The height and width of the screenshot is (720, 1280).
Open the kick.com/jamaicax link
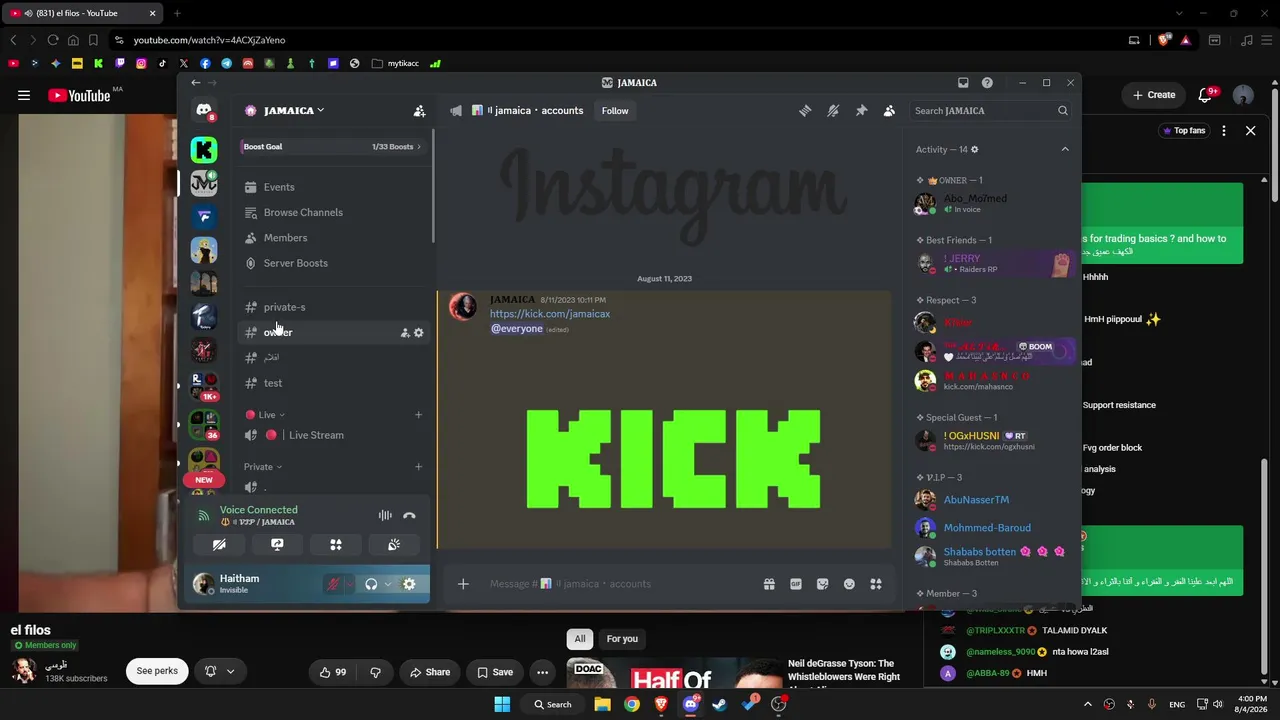point(550,314)
